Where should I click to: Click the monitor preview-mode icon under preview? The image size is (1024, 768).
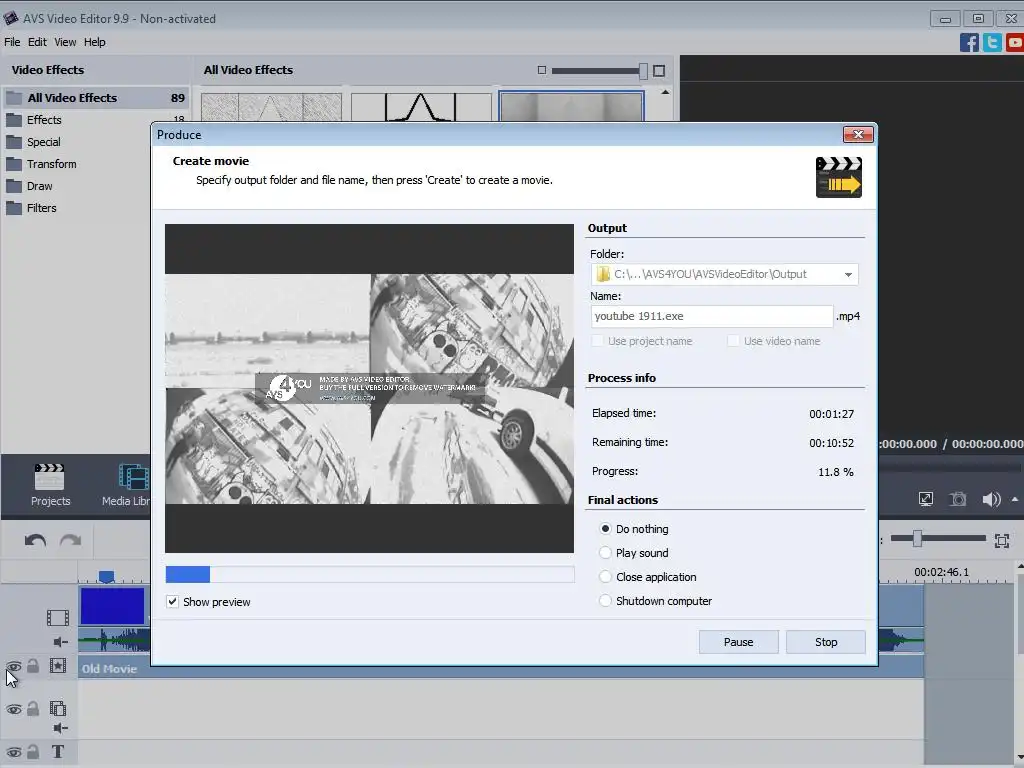tap(926, 500)
